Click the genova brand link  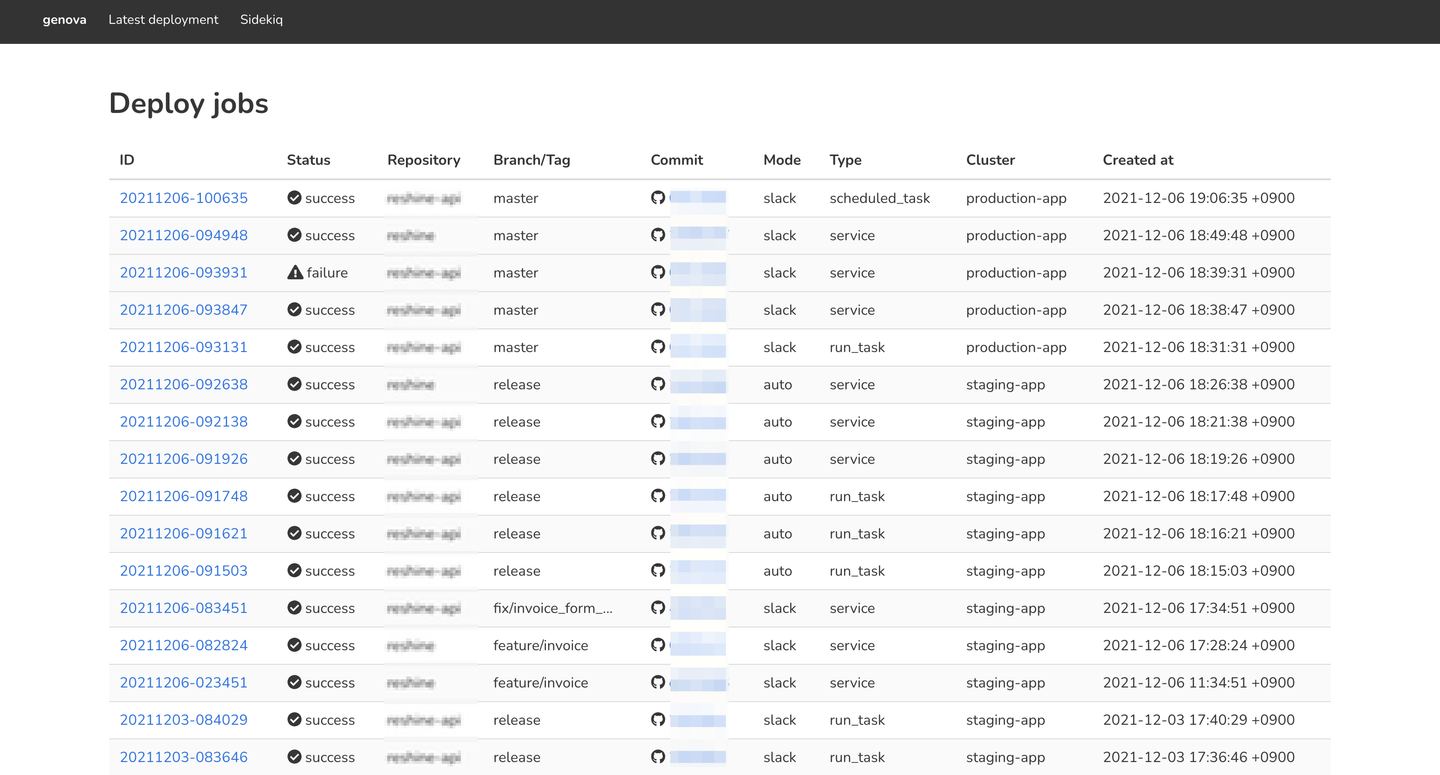[64, 20]
